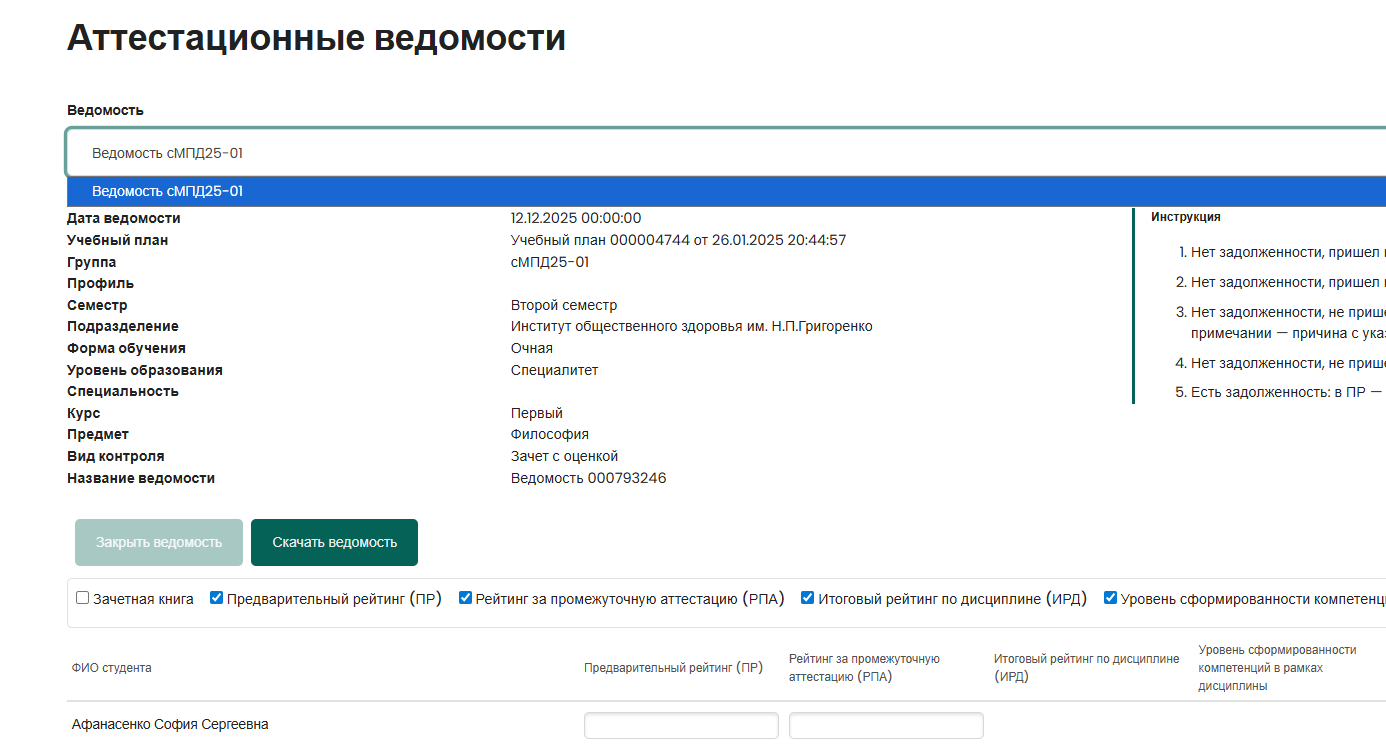Image resolution: width=1386 pixels, height=744 pixels.
Task: Toggle Уровень сформированности компетенций checkbox
Action: [x=1110, y=598]
